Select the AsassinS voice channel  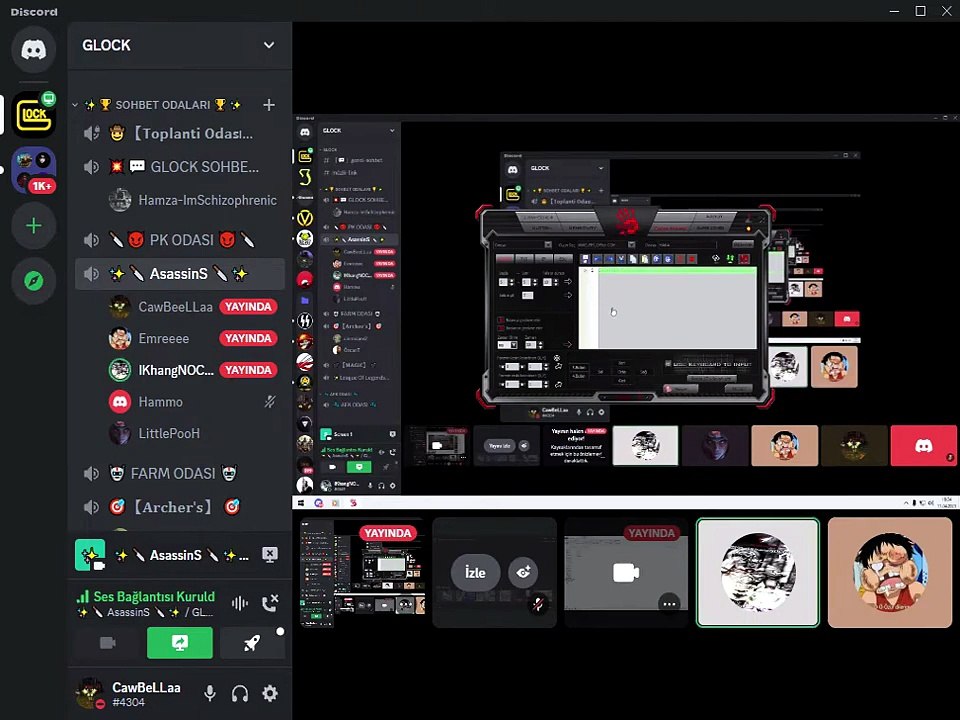pos(180,274)
